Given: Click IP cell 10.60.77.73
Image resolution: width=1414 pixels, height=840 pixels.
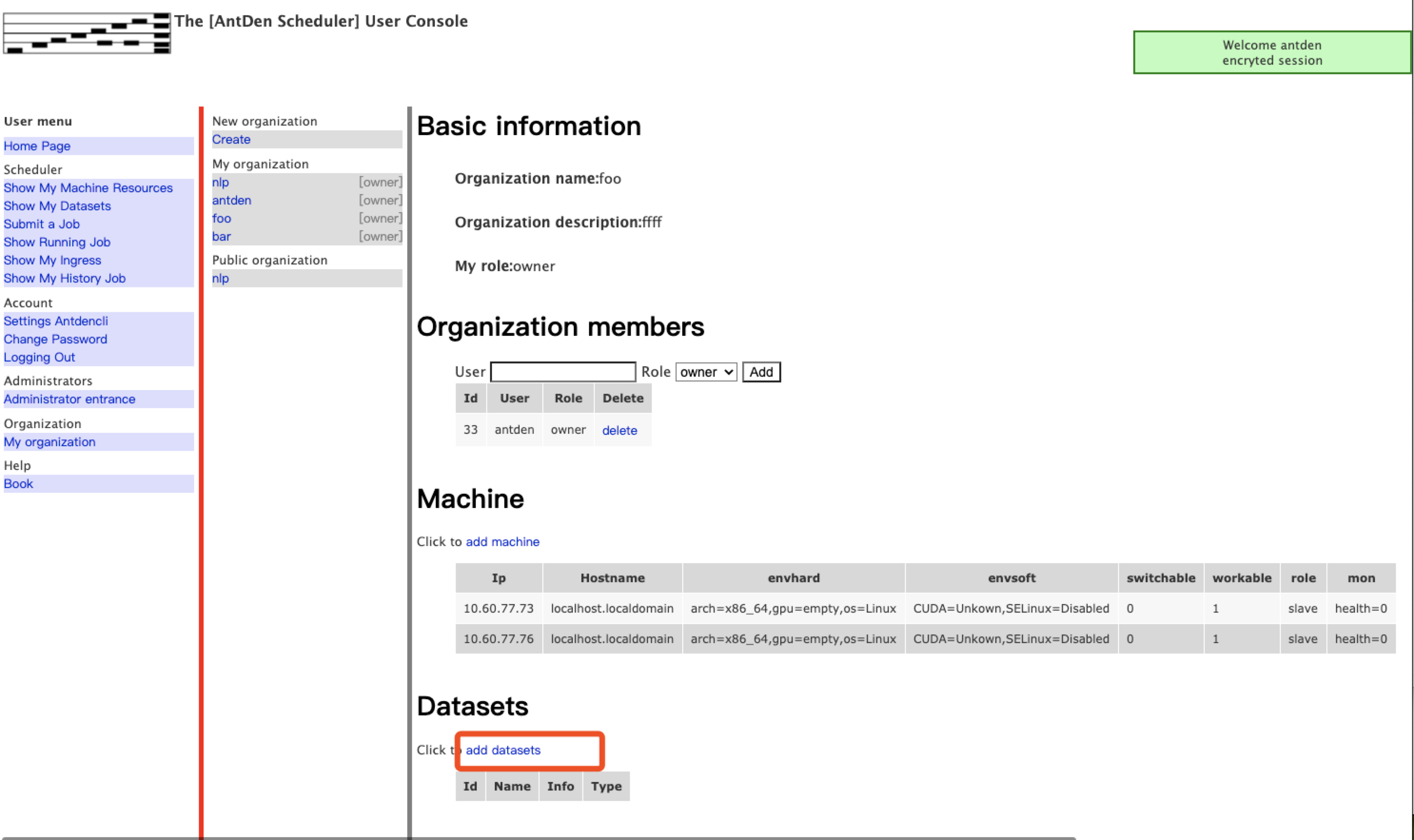Looking at the screenshot, I should [499, 608].
